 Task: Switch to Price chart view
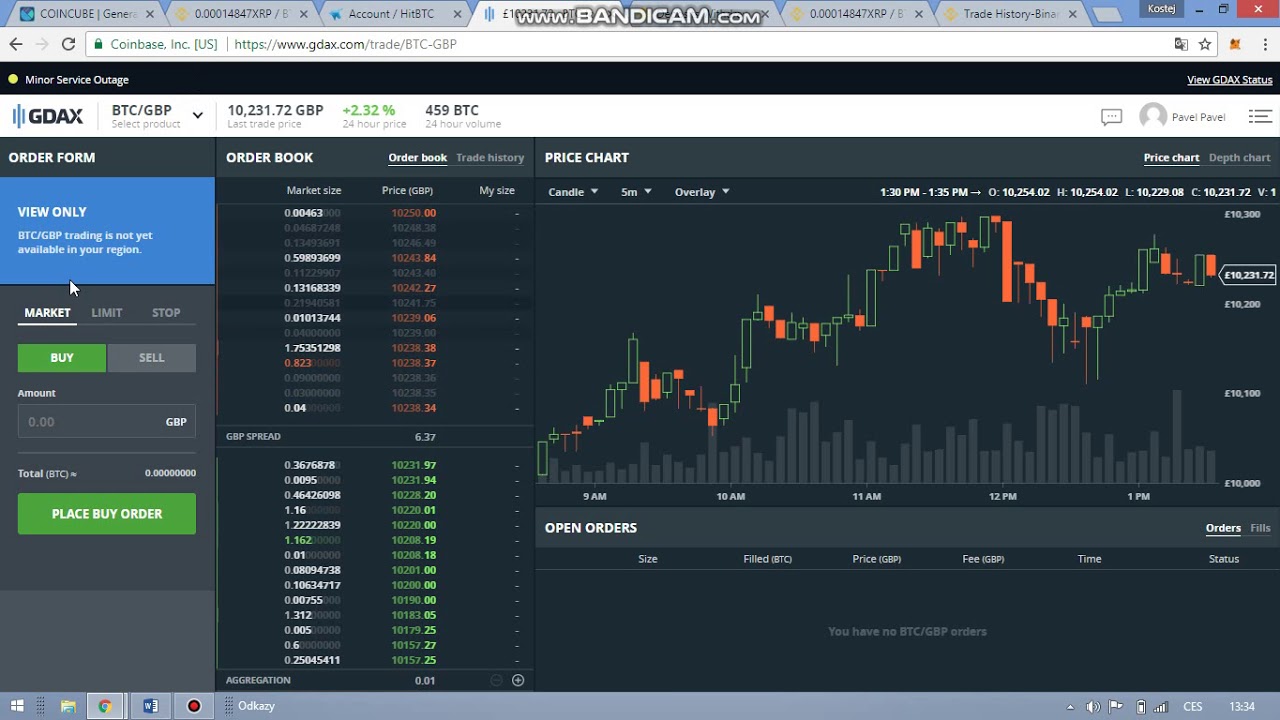coord(1171,158)
